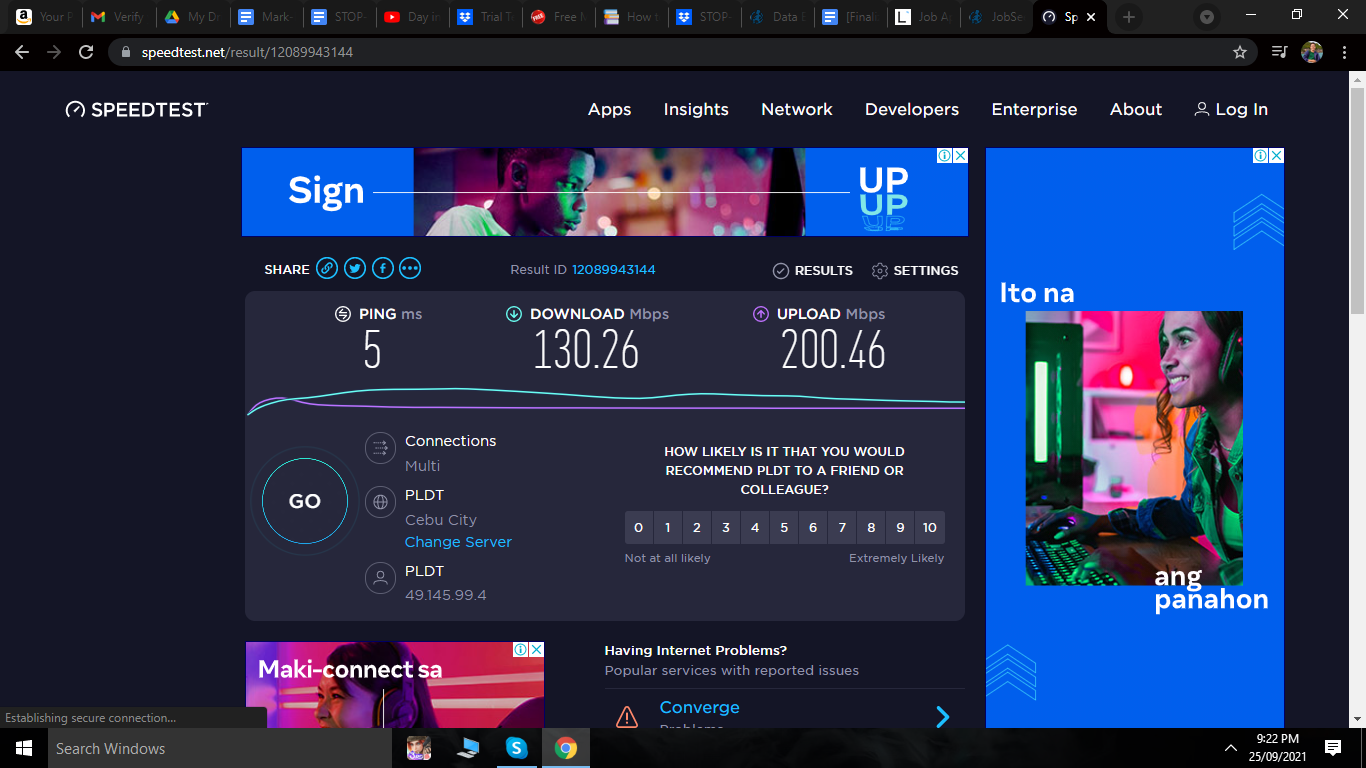The height and width of the screenshot is (768, 1366).
Task: Open the Developers menu
Action: (x=912, y=110)
